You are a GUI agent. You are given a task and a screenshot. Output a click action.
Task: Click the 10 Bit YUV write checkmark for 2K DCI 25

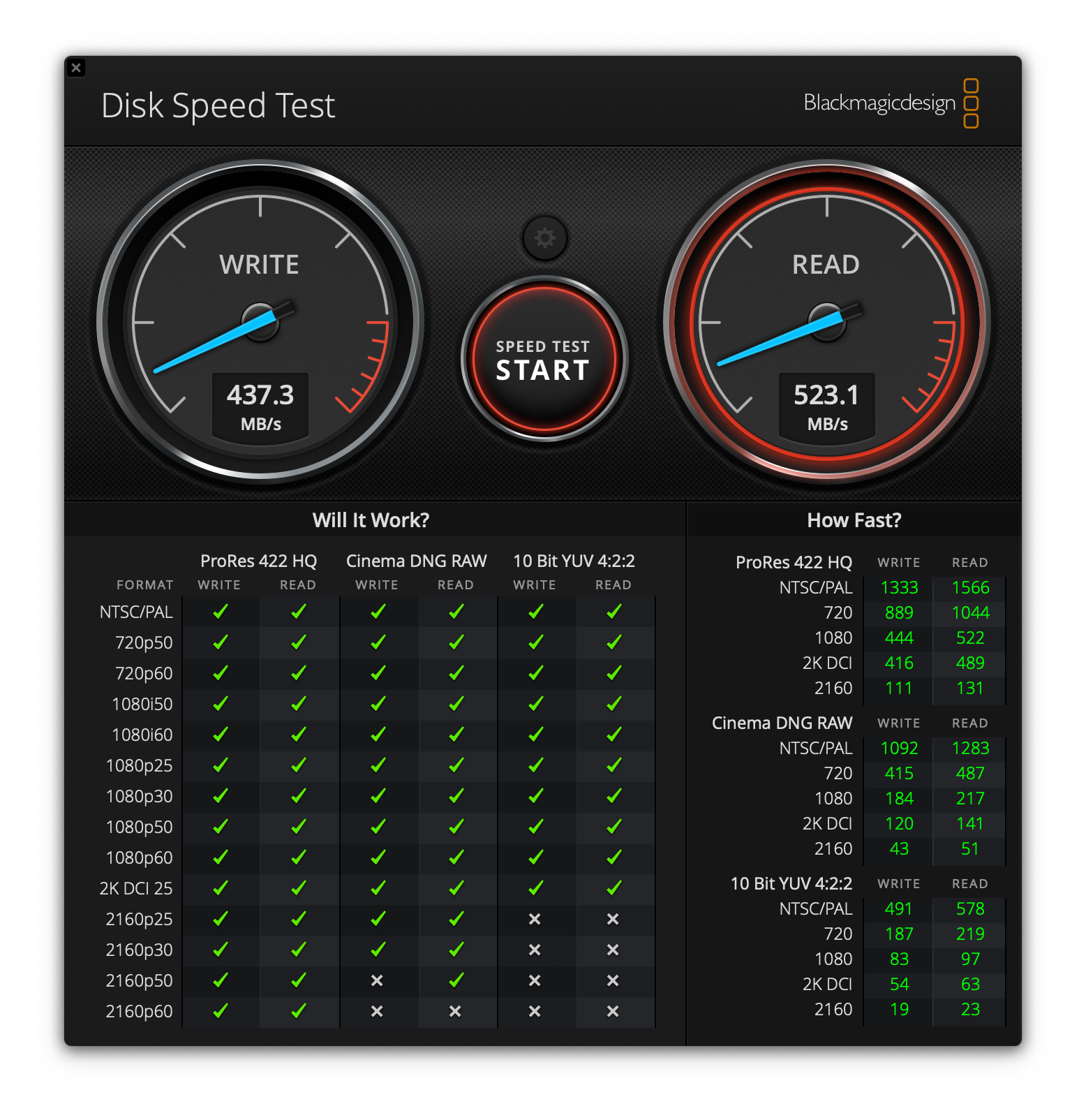point(536,888)
